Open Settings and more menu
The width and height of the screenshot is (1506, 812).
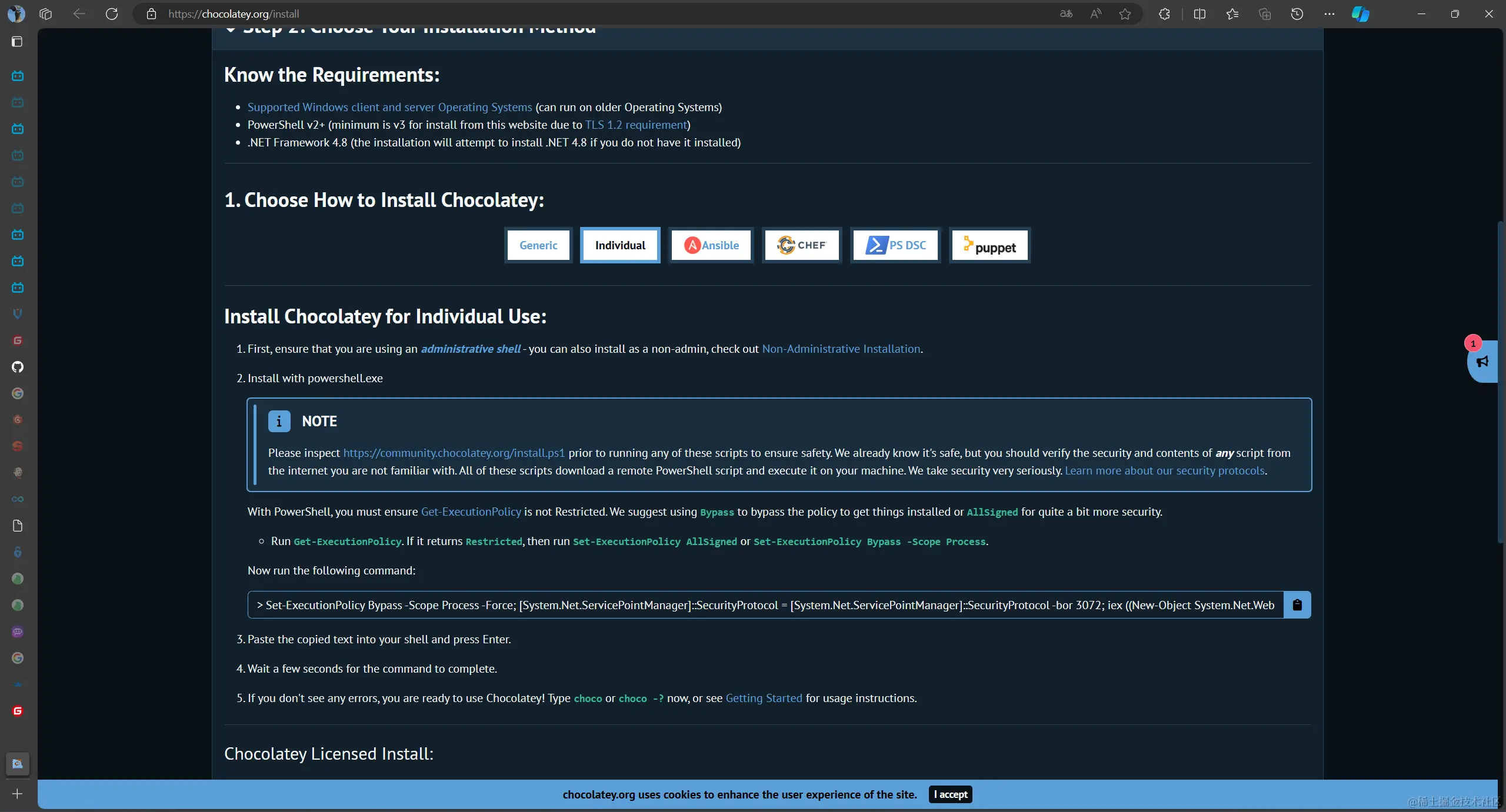(1330, 14)
